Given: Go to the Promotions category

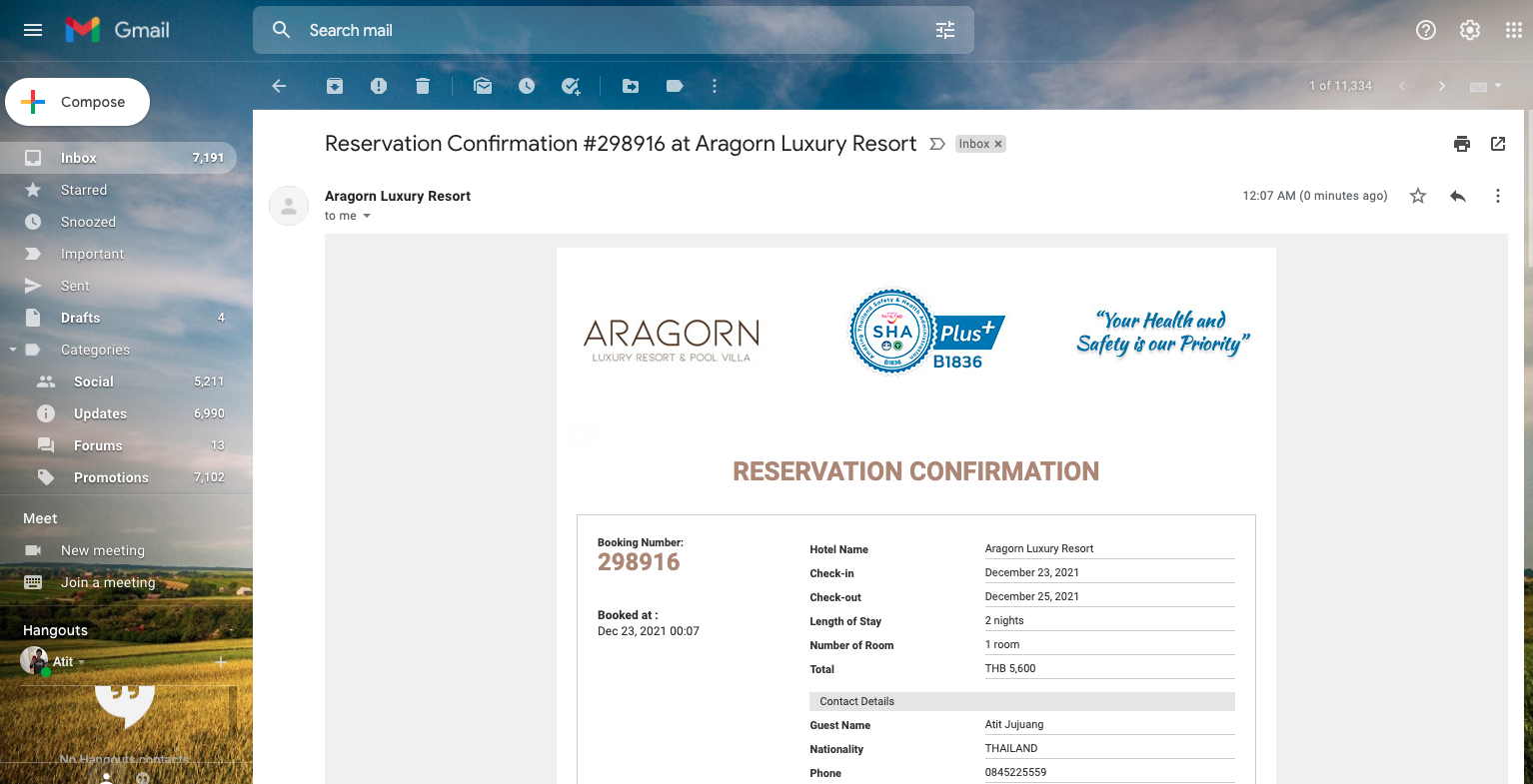Looking at the screenshot, I should pyautogui.click(x=111, y=477).
